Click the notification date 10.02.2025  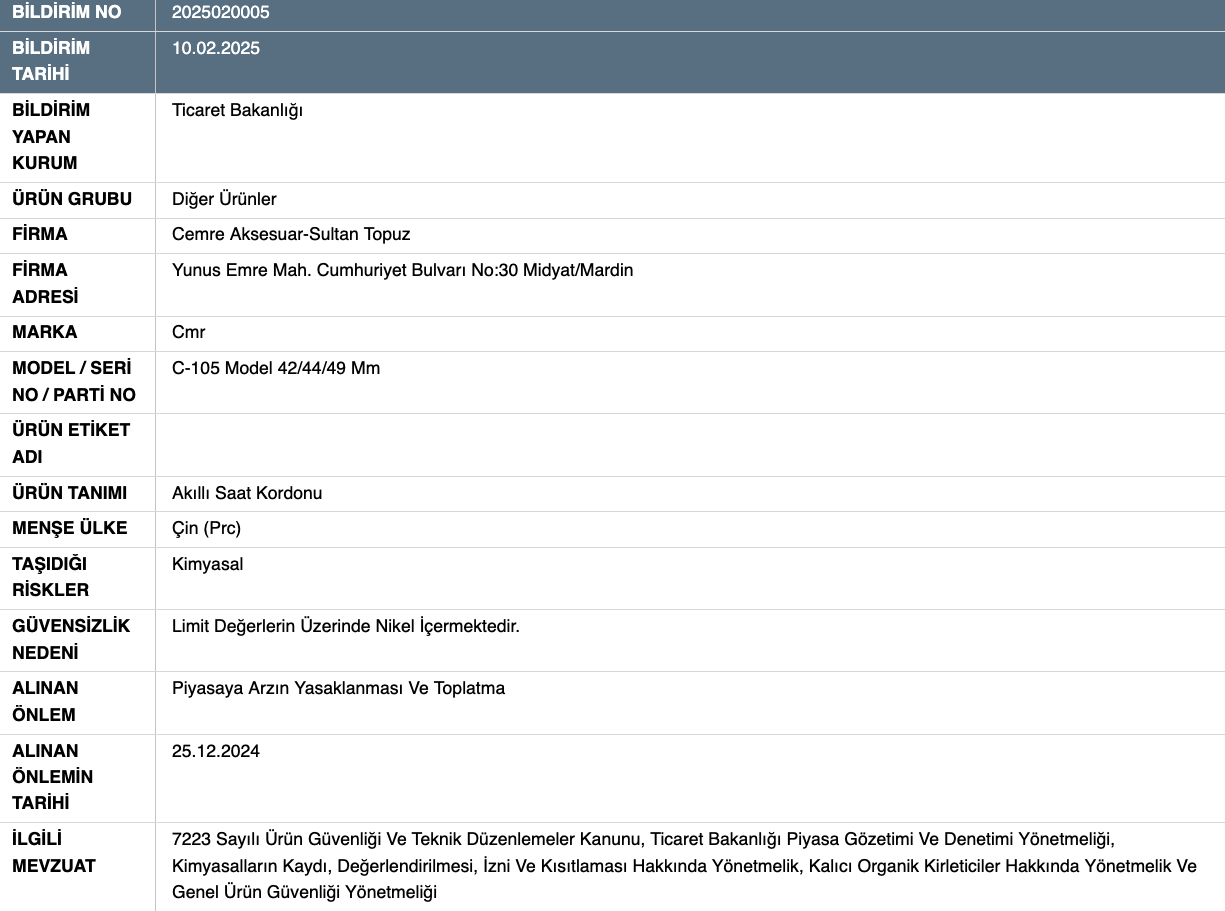[x=215, y=48]
